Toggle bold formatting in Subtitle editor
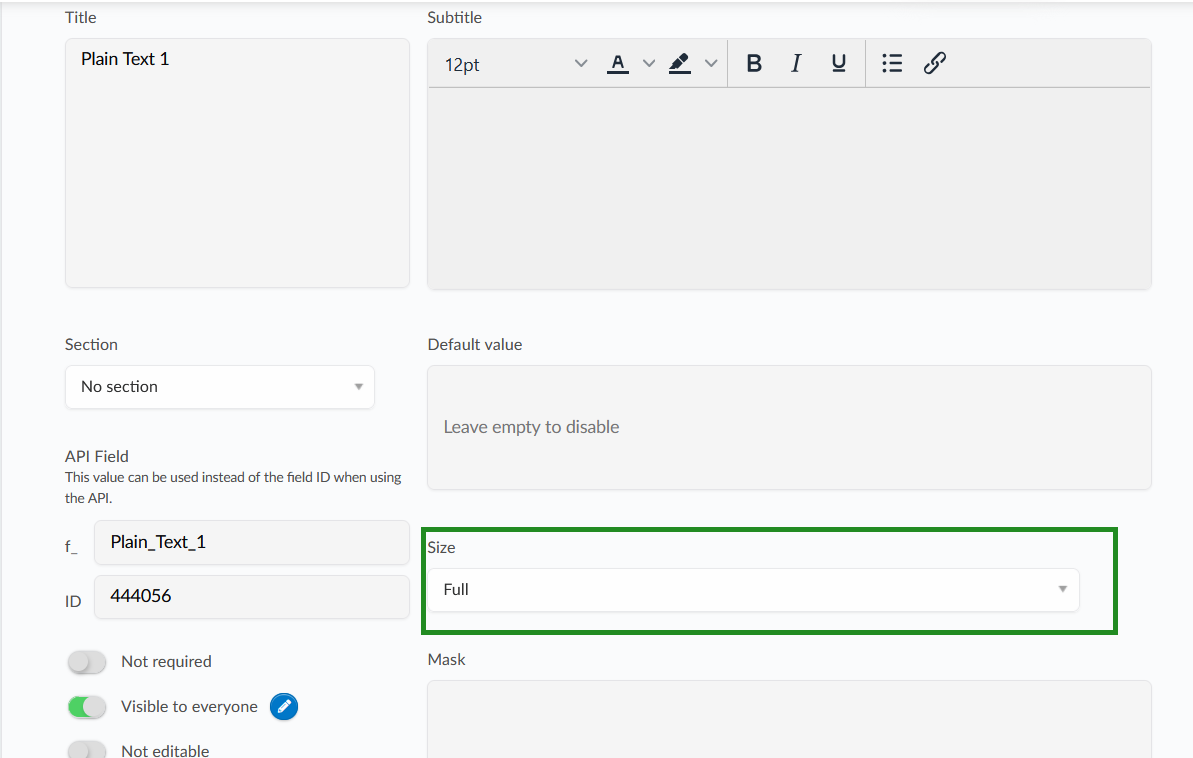This screenshot has width=1193, height=758. point(754,63)
